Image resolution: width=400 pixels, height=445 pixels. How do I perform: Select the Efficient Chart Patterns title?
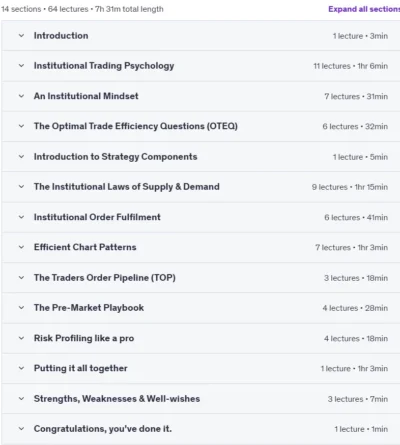click(x=85, y=247)
